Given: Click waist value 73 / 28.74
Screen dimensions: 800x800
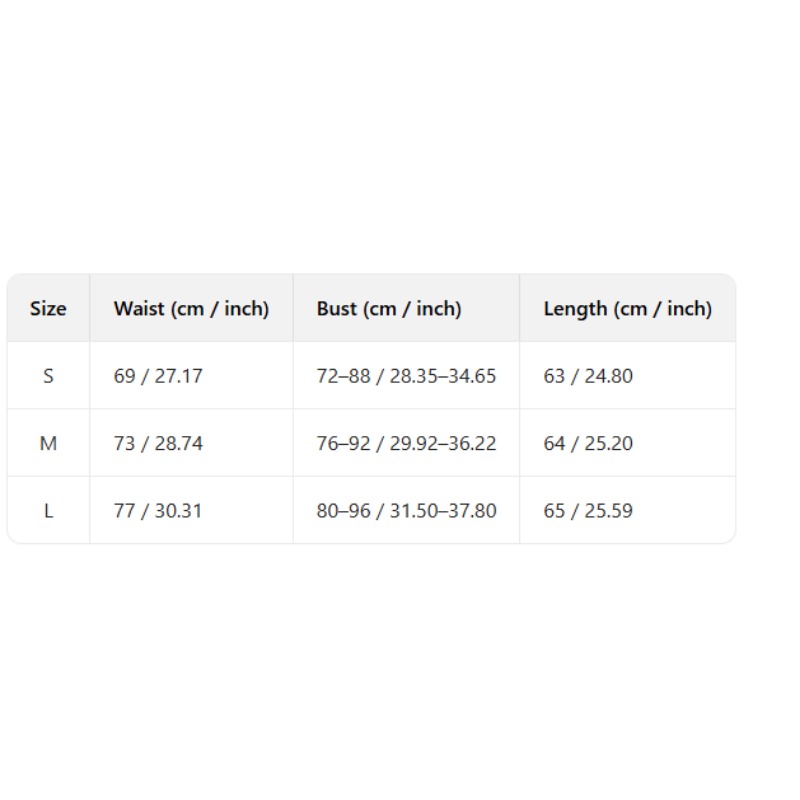Looking at the screenshot, I should coord(158,443).
